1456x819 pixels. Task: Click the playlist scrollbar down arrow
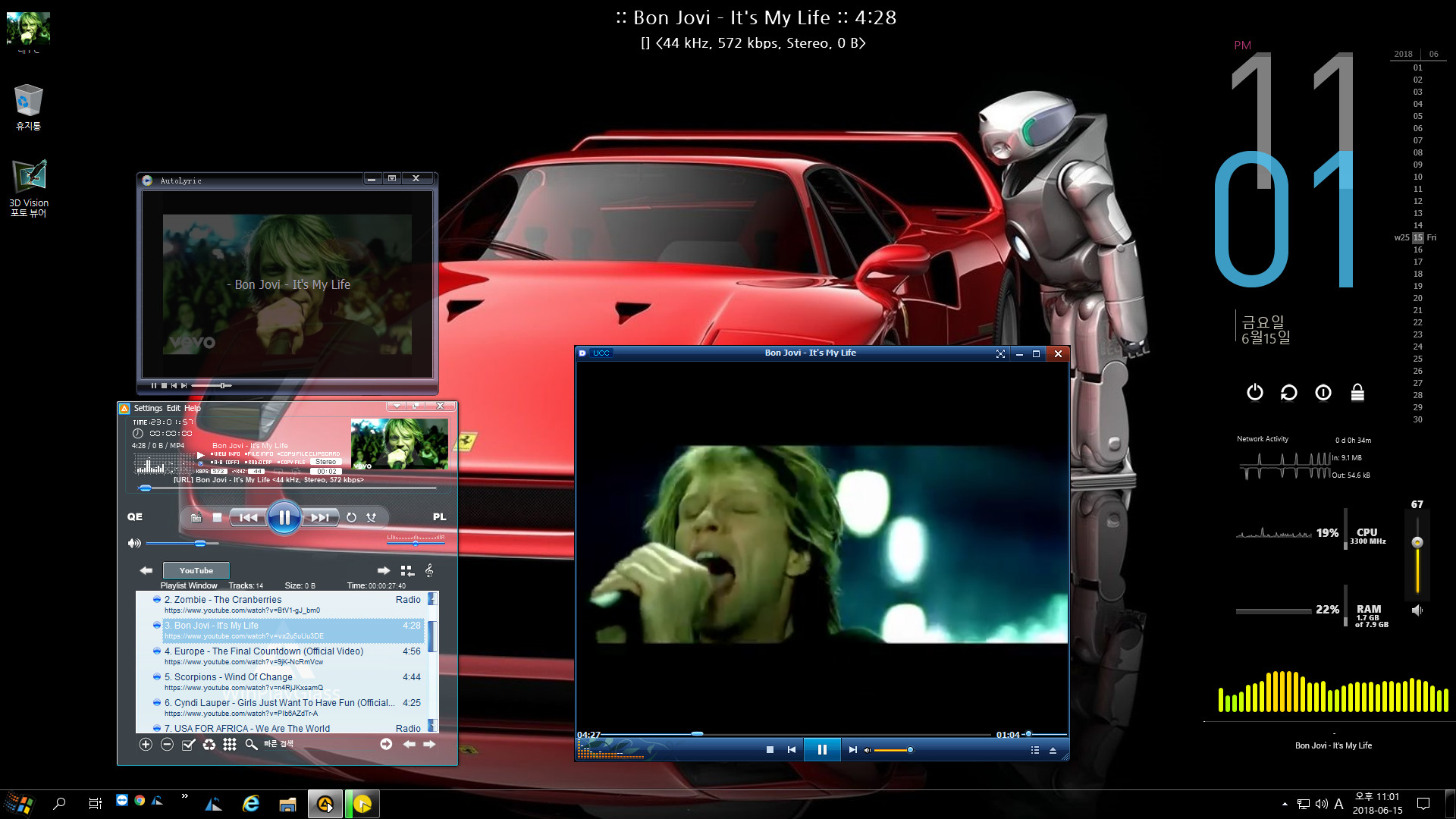(432, 726)
